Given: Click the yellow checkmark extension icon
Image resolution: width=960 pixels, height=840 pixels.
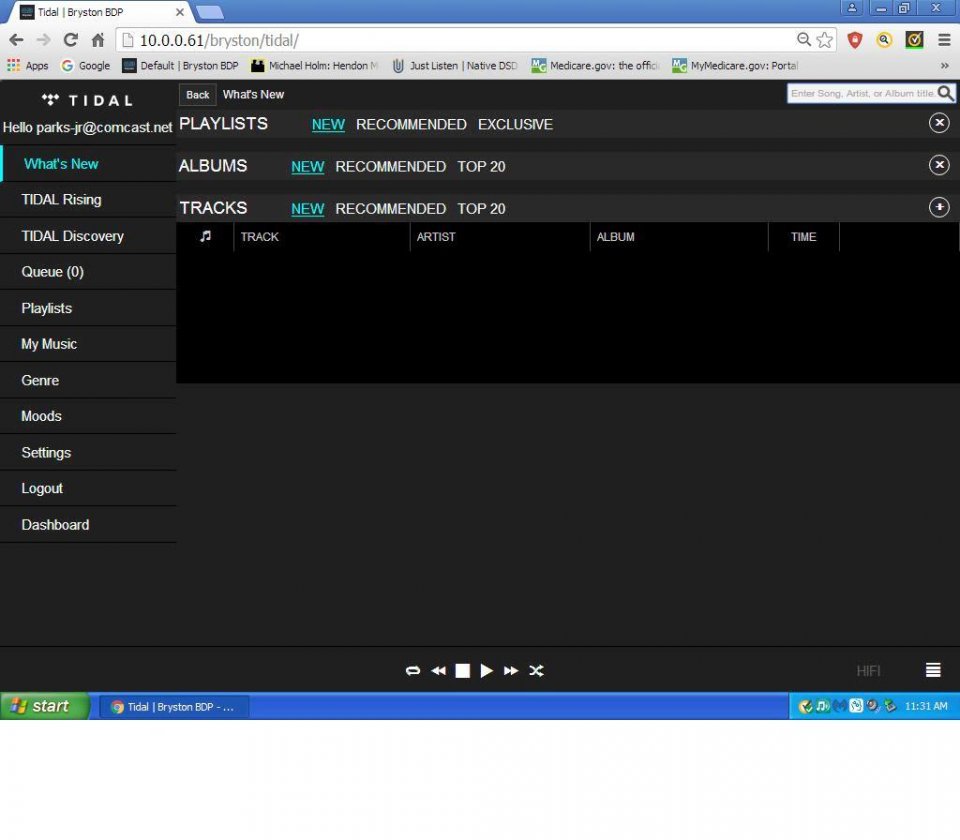Looking at the screenshot, I should click(x=914, y=40).
